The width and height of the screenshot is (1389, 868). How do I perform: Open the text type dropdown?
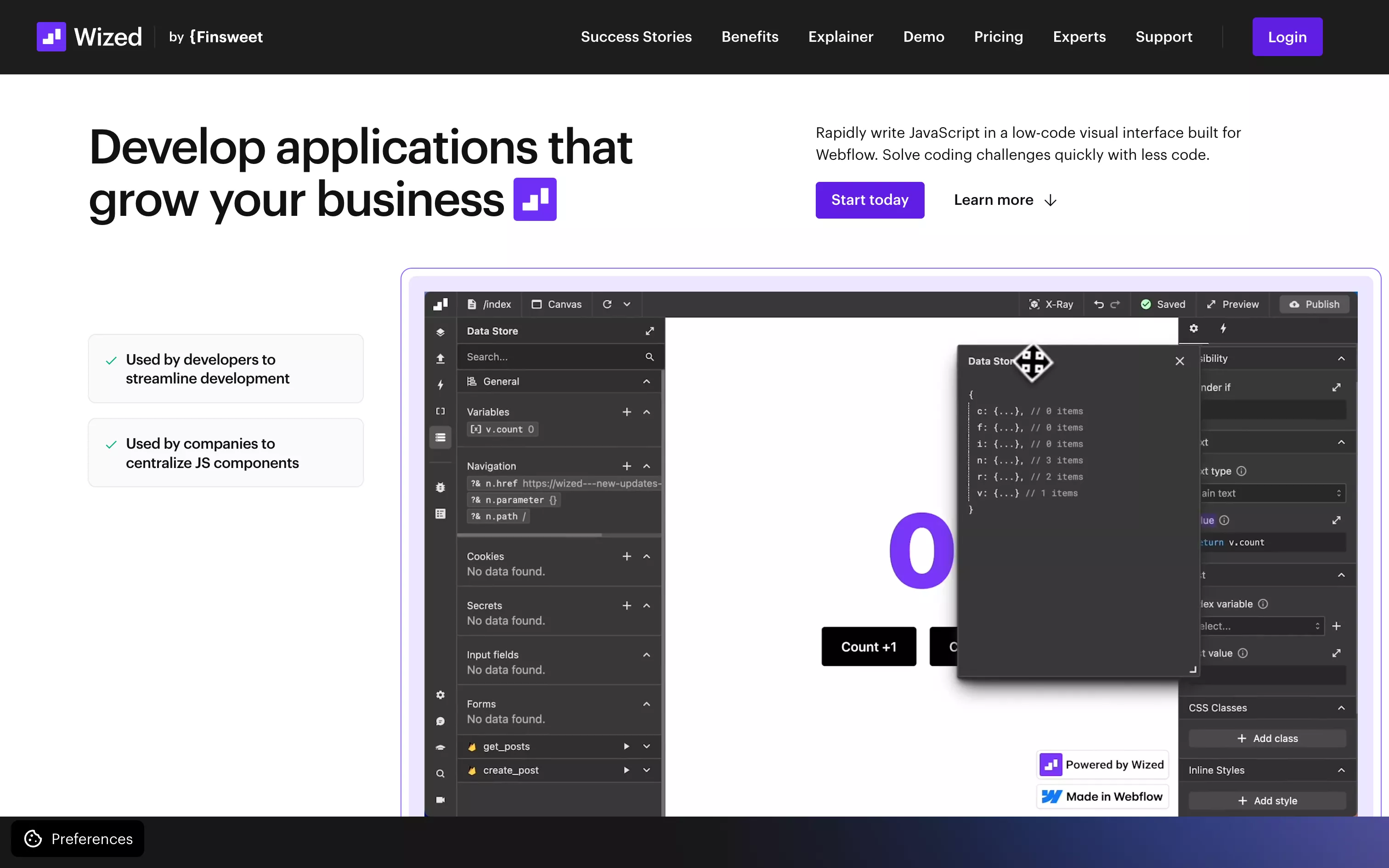pos(1271,493)
